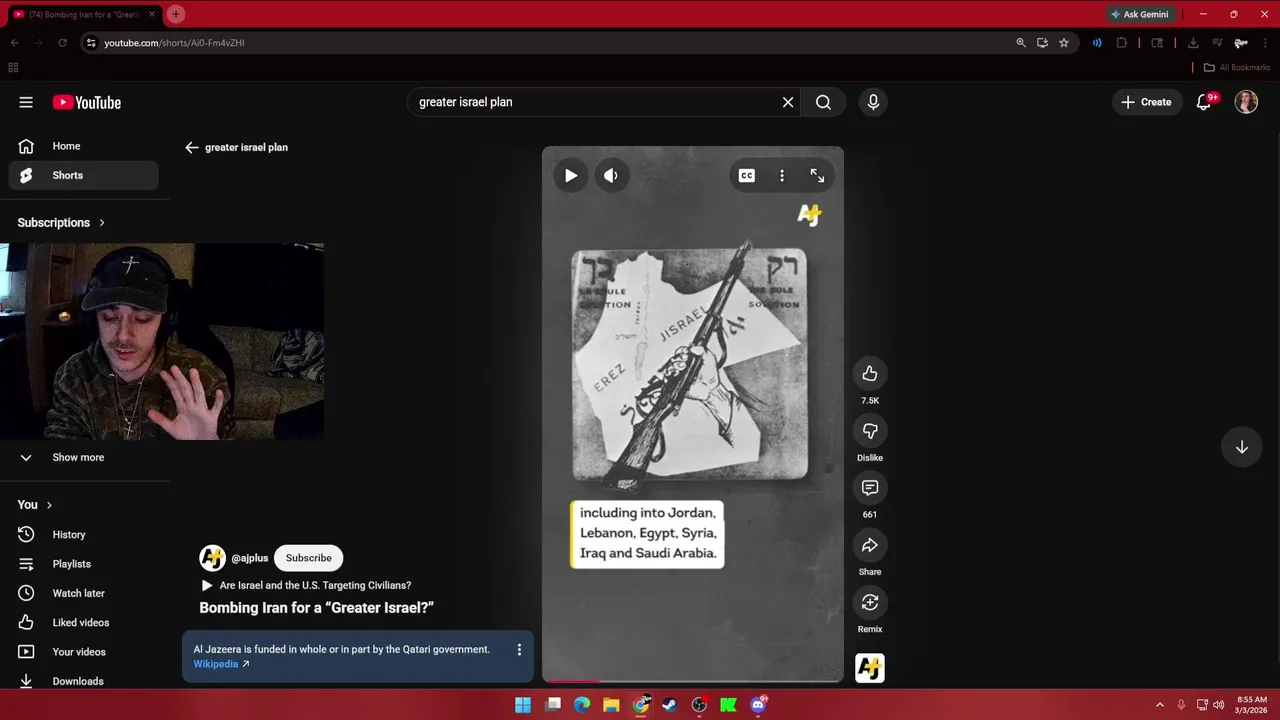Go to the next Short arrow

(1242, 447)
